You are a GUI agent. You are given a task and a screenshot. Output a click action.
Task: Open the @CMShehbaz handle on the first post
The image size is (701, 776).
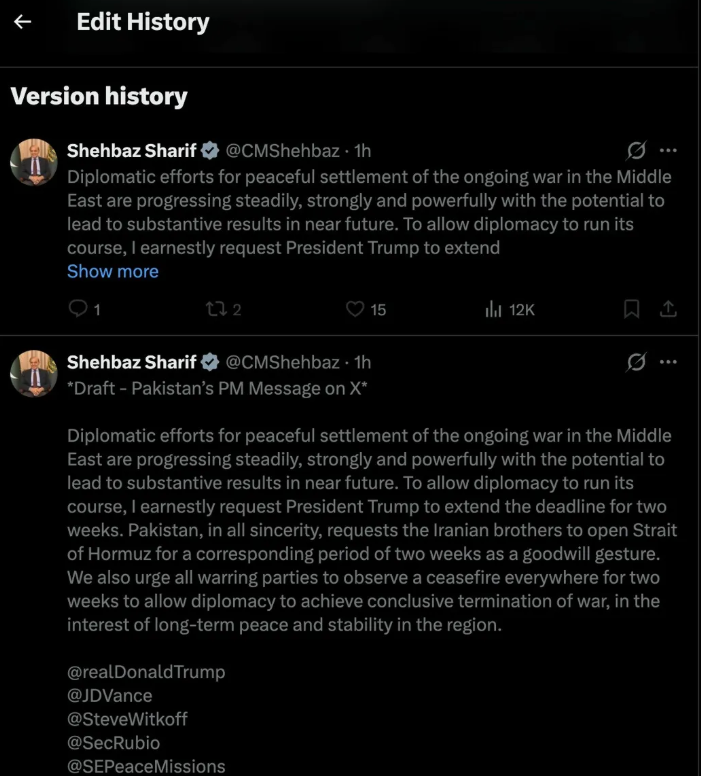(x=282, y=150)
